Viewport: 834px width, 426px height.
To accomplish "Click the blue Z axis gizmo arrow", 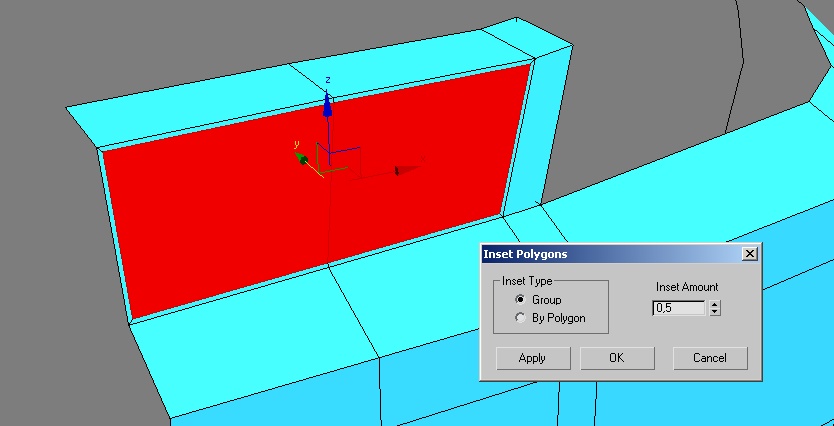I will click(328, 104).
